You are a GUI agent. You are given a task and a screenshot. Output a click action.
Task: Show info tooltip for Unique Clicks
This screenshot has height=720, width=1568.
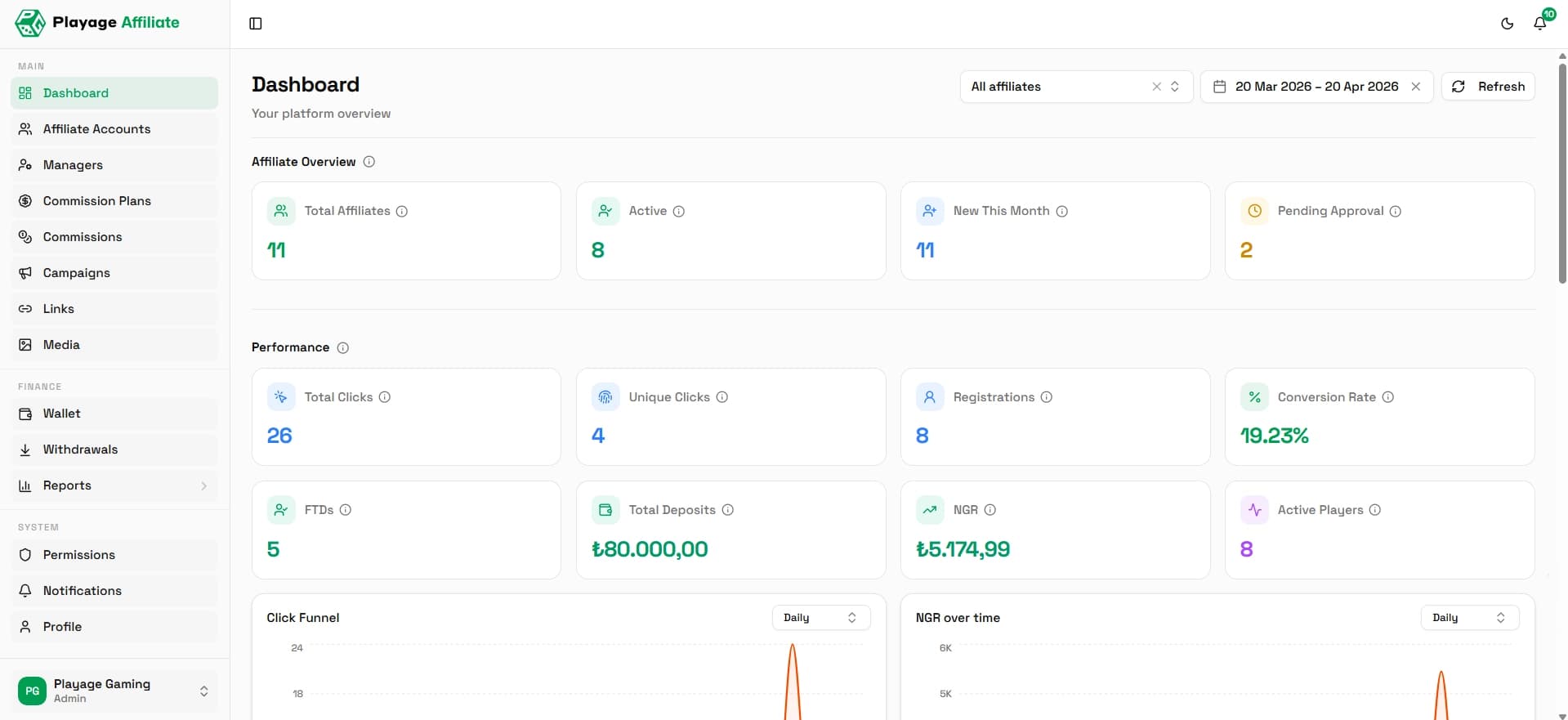[722, 397]
